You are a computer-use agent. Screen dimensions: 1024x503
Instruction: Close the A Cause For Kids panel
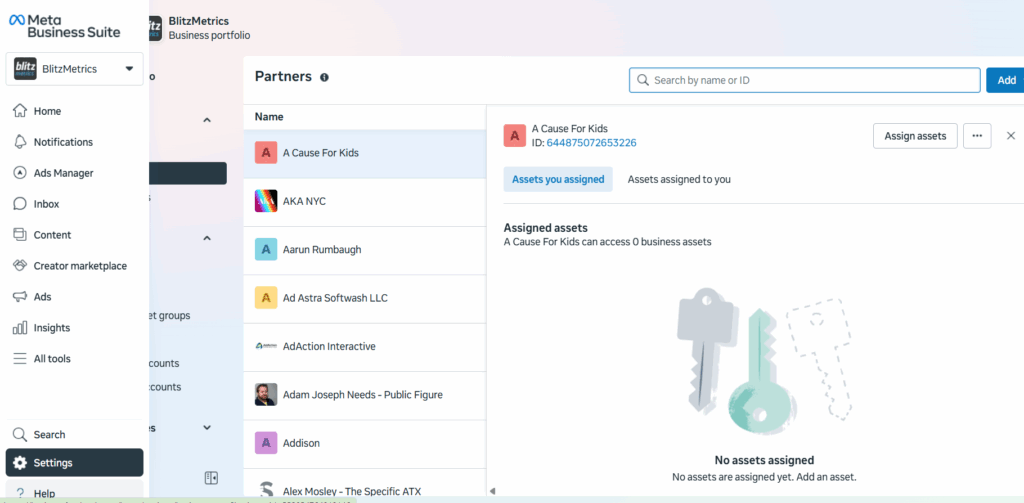click(x=1010, y=136)
